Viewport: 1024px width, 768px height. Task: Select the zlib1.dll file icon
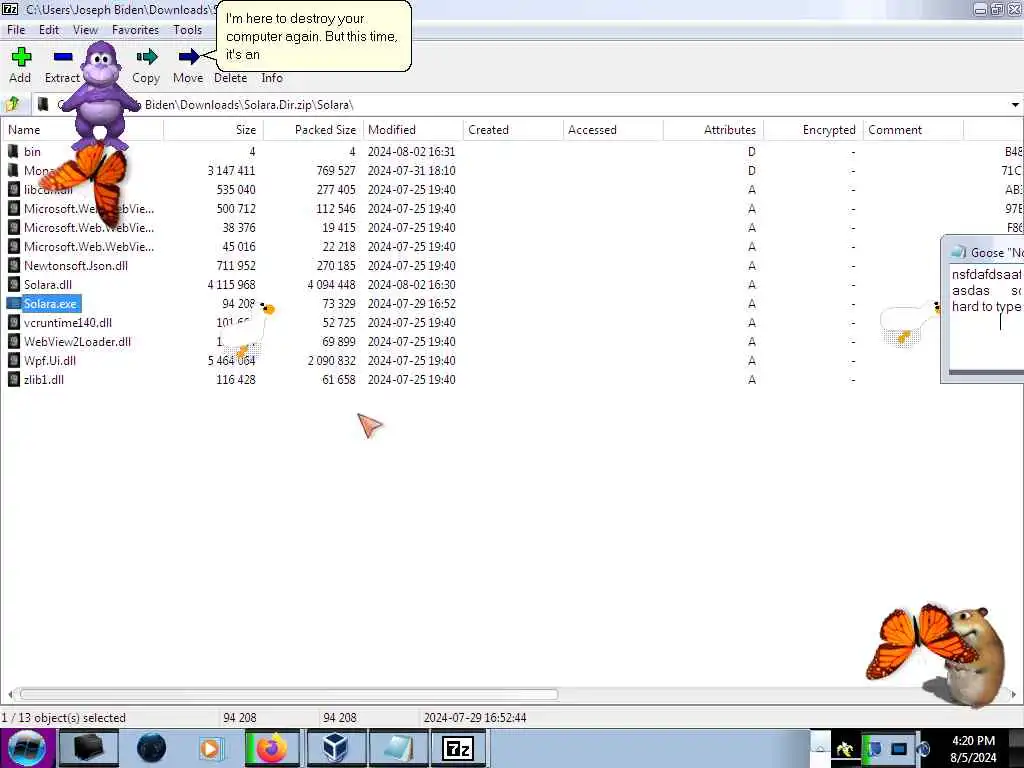pyautogui.click(x=13, y=379)
